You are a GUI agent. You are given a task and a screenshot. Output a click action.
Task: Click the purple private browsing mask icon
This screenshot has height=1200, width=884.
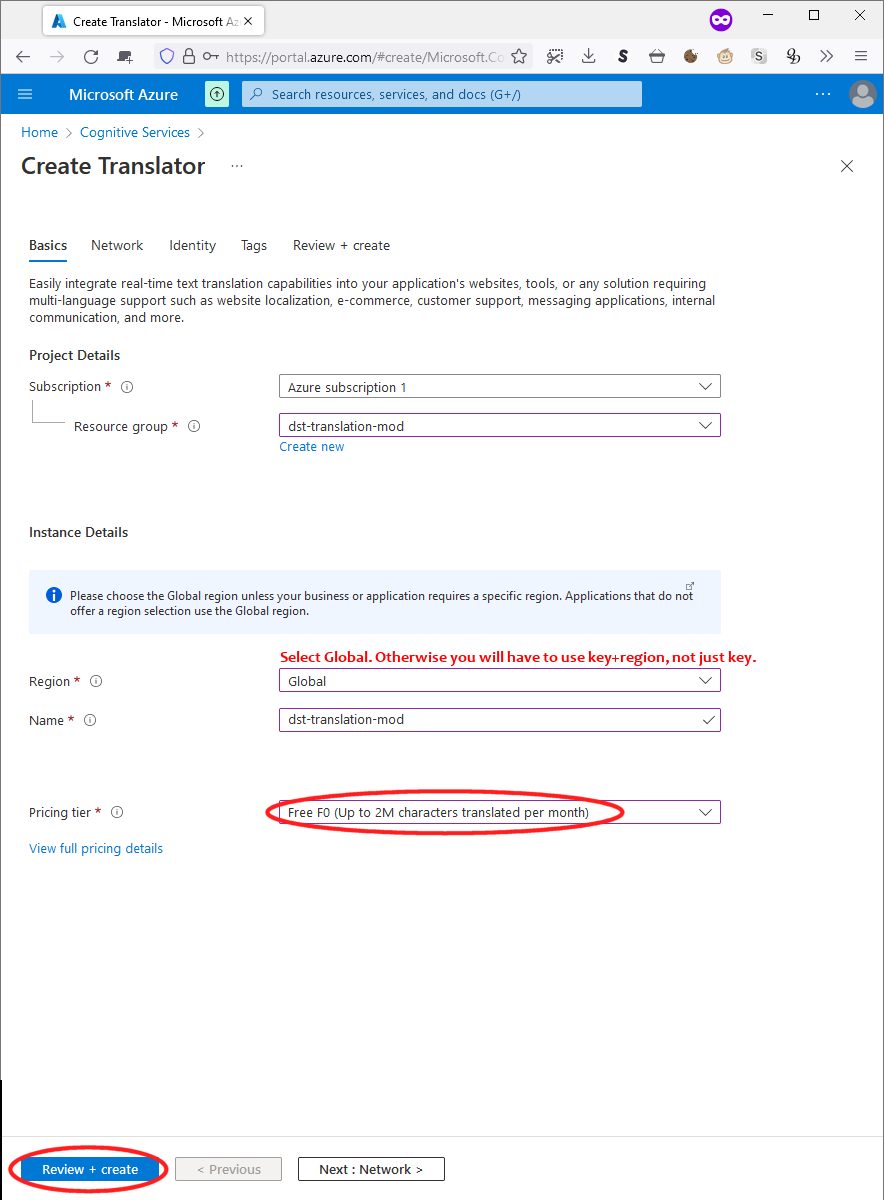[x=720, y=18]
